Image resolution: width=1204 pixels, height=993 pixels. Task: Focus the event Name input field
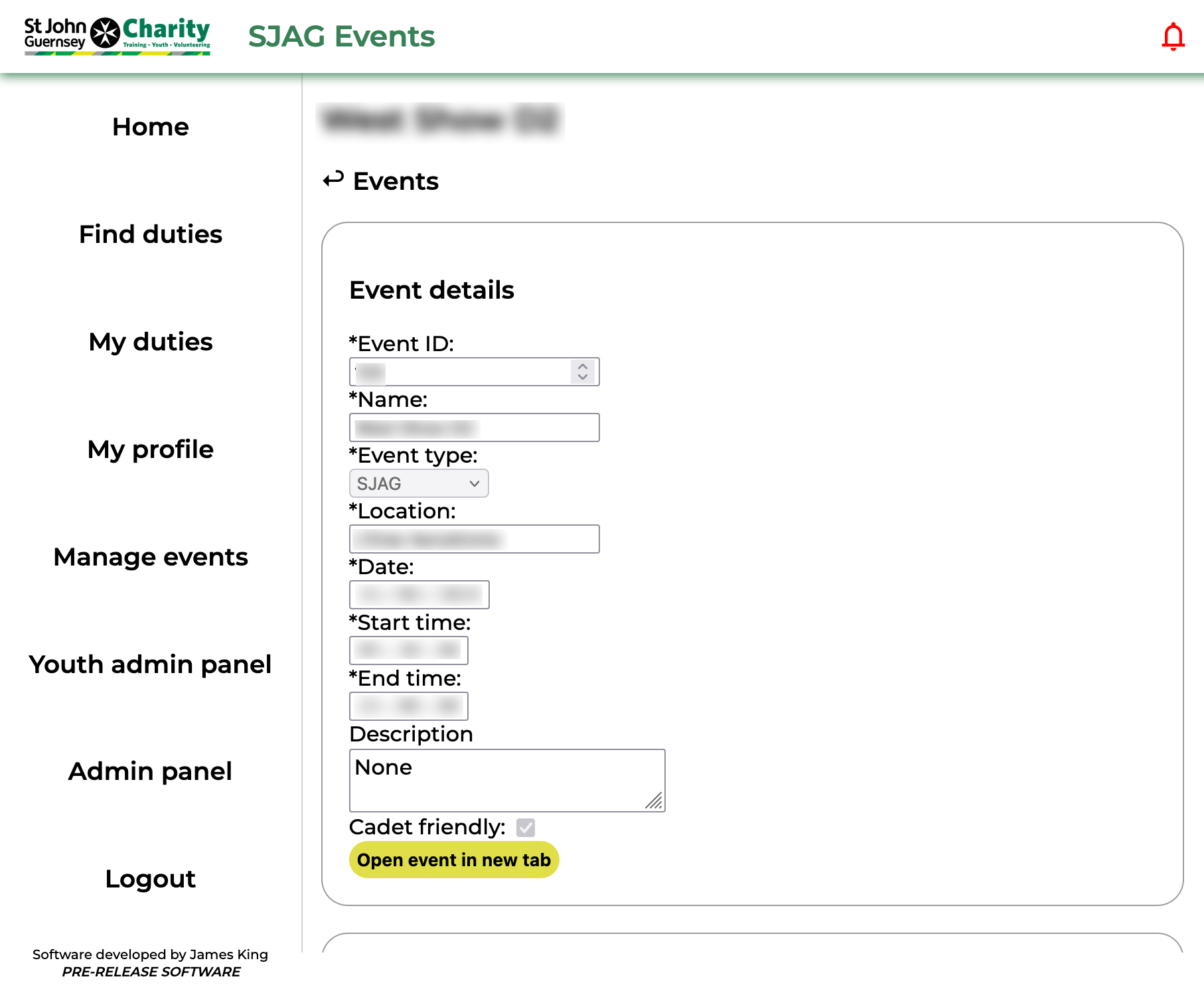coord(474,427)
